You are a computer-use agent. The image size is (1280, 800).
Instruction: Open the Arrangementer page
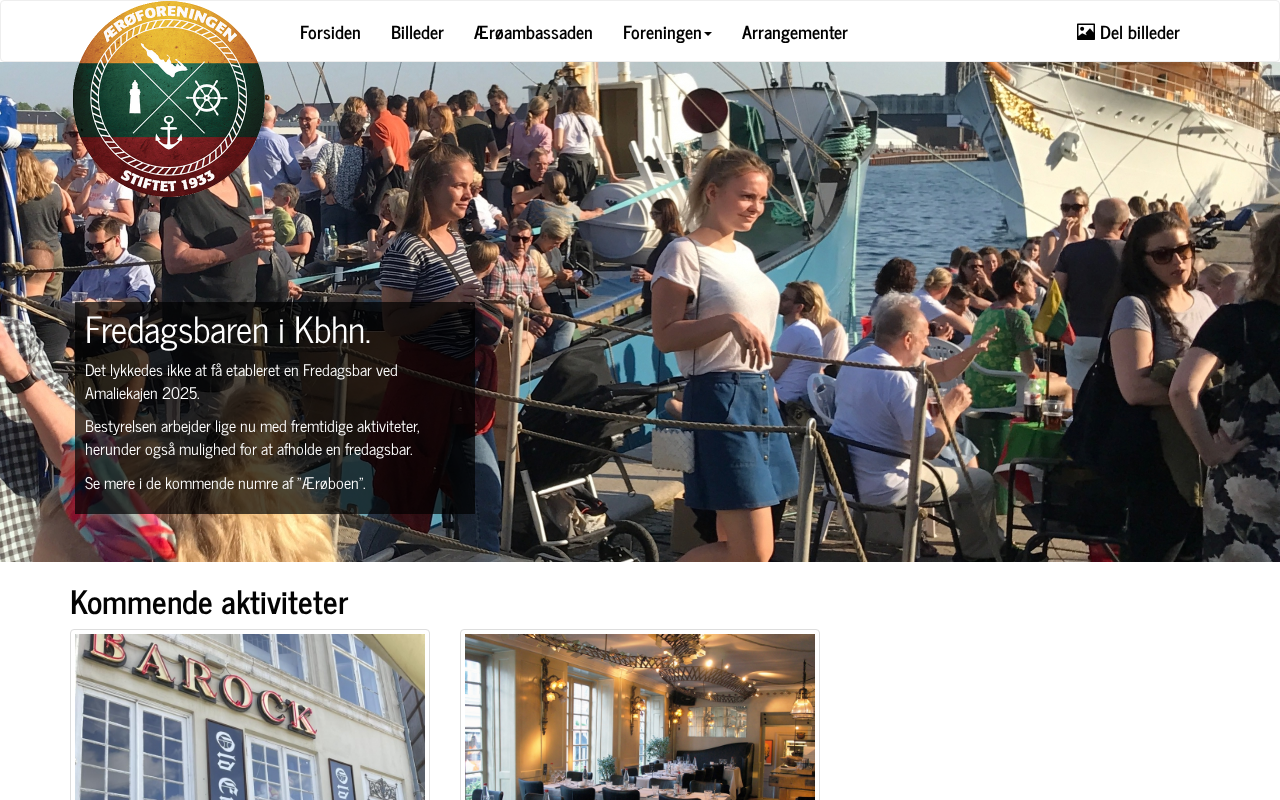(795, 32)
